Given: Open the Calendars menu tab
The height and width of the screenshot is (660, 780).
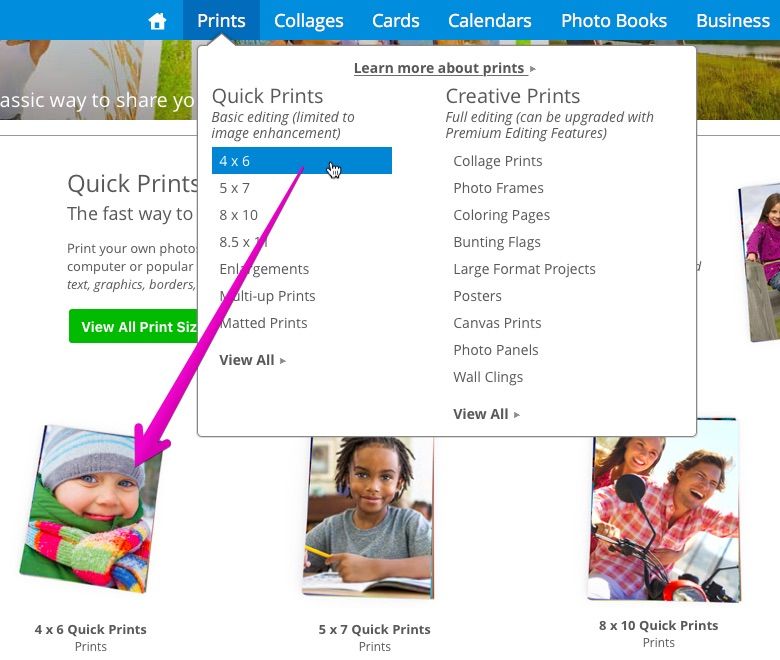Looking at the screenshot, I should point(489,21).
